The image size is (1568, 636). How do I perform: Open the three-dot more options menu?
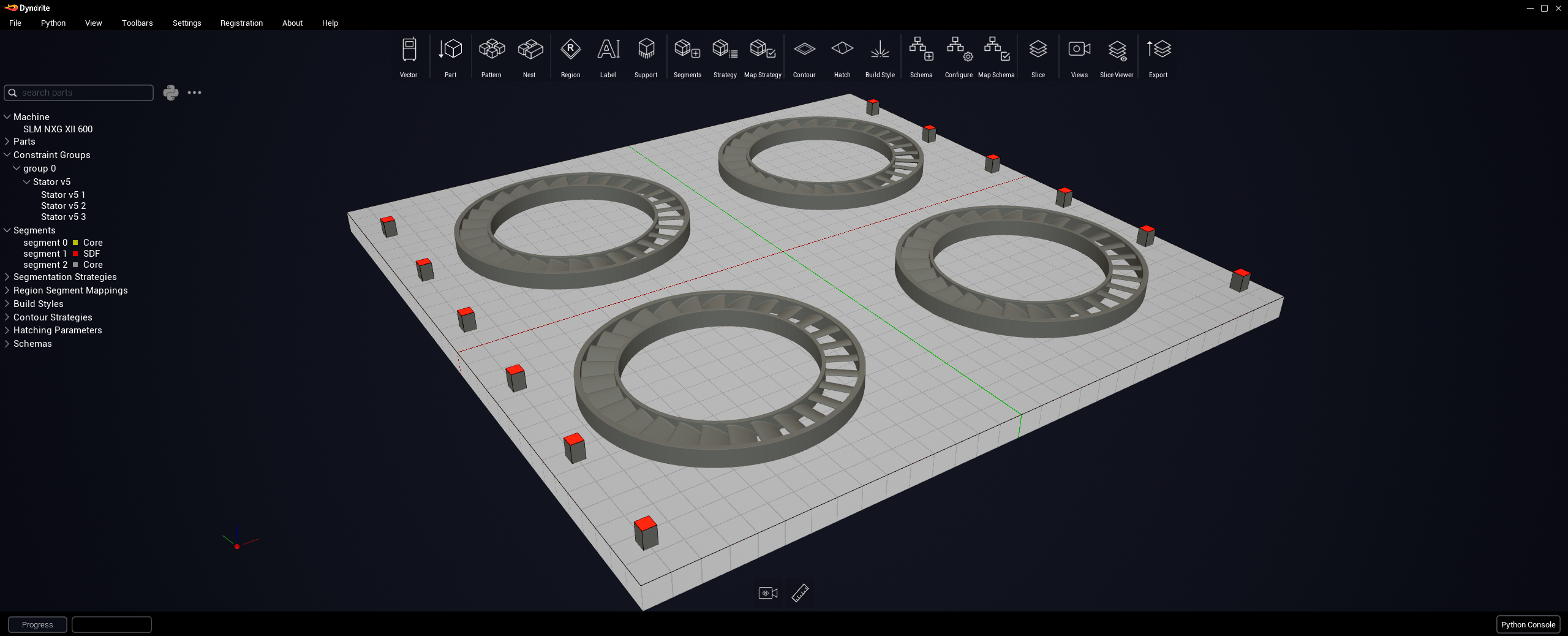[x=194, y=93]
